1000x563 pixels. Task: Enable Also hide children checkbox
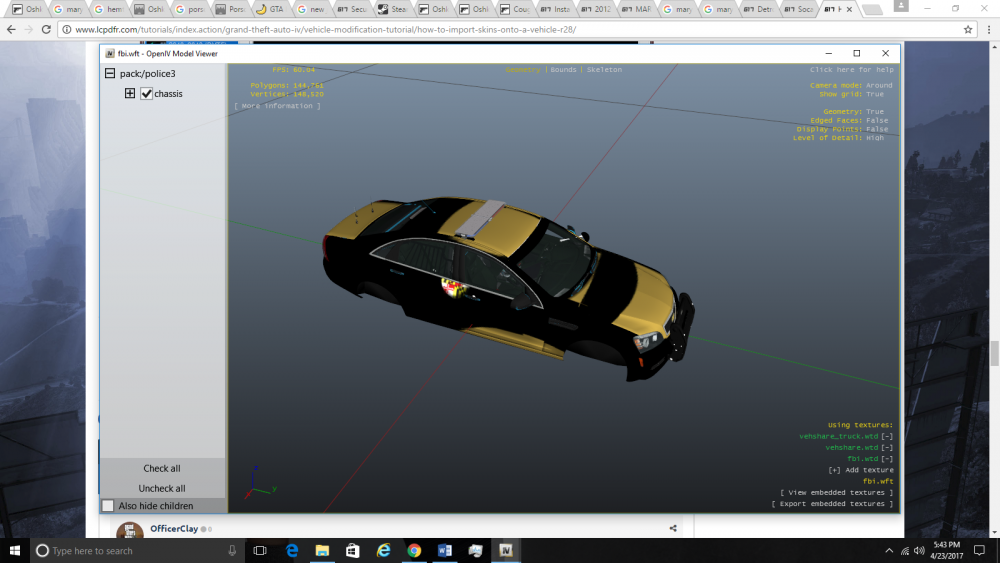coord(108,506)
